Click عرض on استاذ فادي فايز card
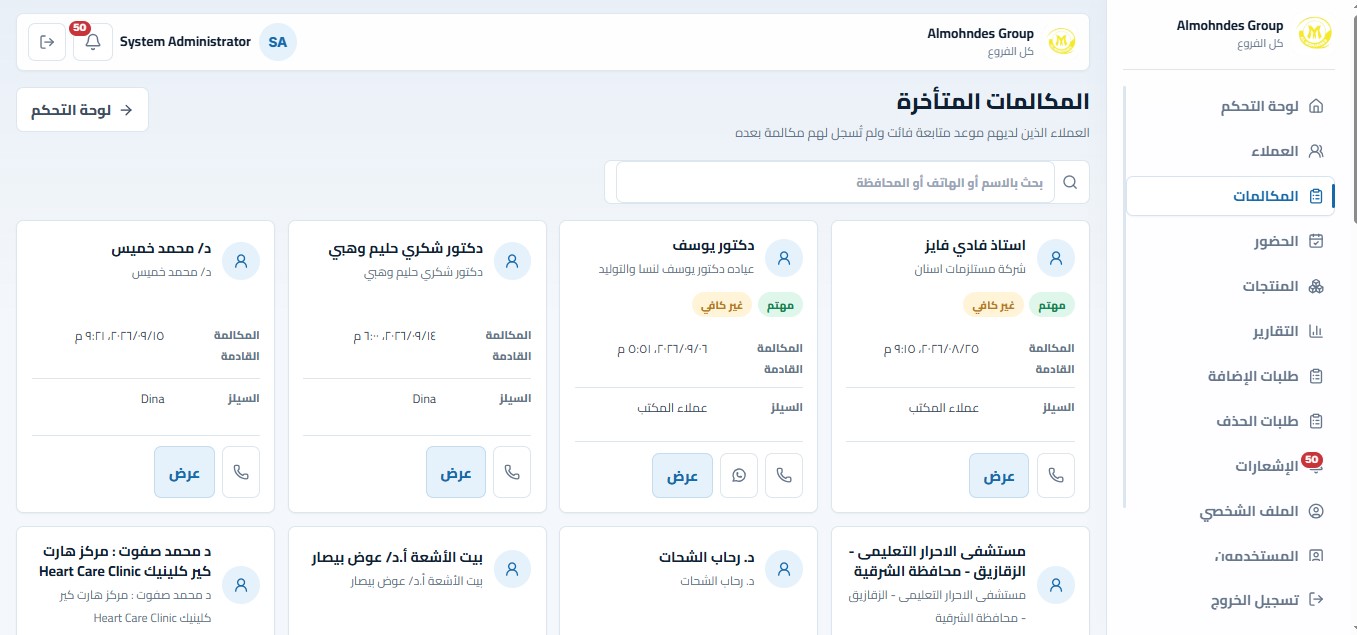The height and width of the screenshot is (635, 1357). coord(999,475)
